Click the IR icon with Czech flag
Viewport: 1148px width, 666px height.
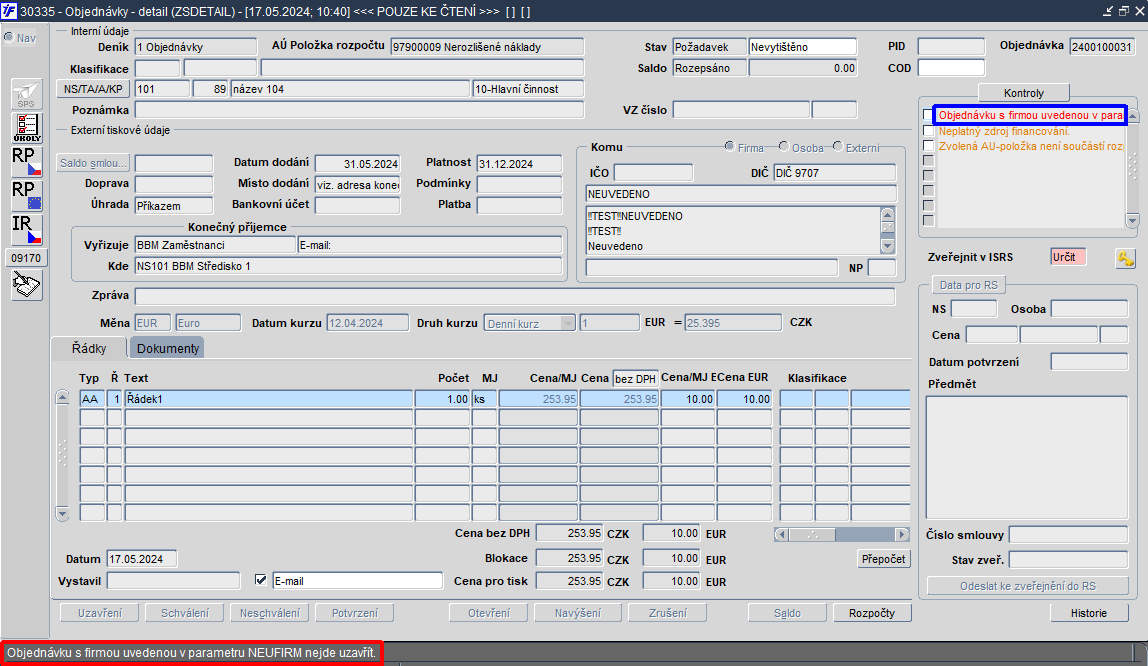click(x=26, y=230)
